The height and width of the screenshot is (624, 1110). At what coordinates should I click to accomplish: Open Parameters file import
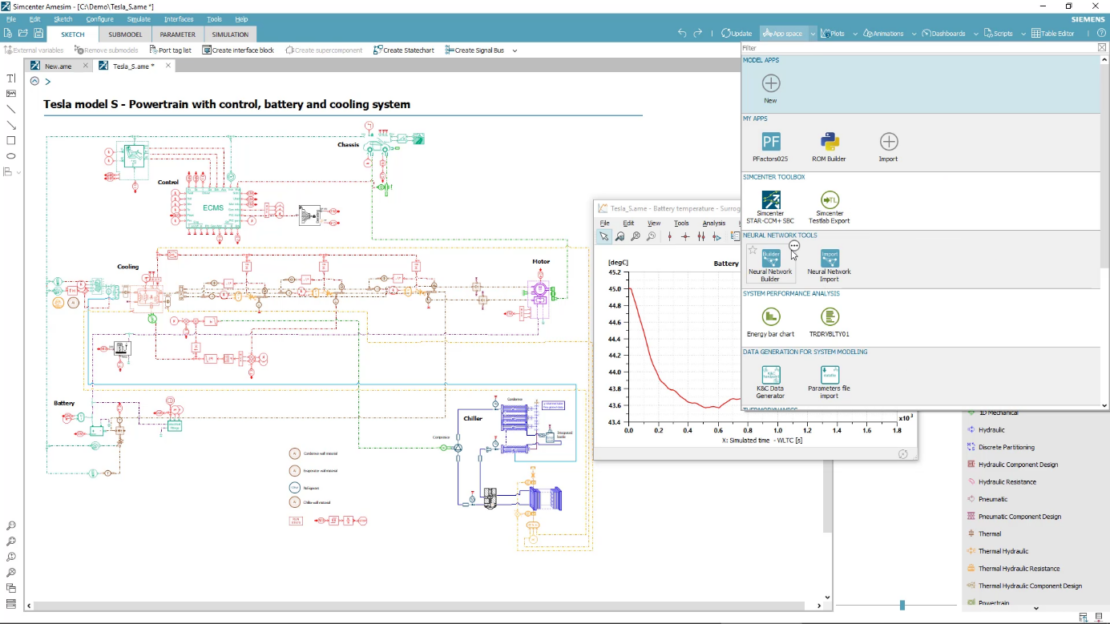pos(829,376)
